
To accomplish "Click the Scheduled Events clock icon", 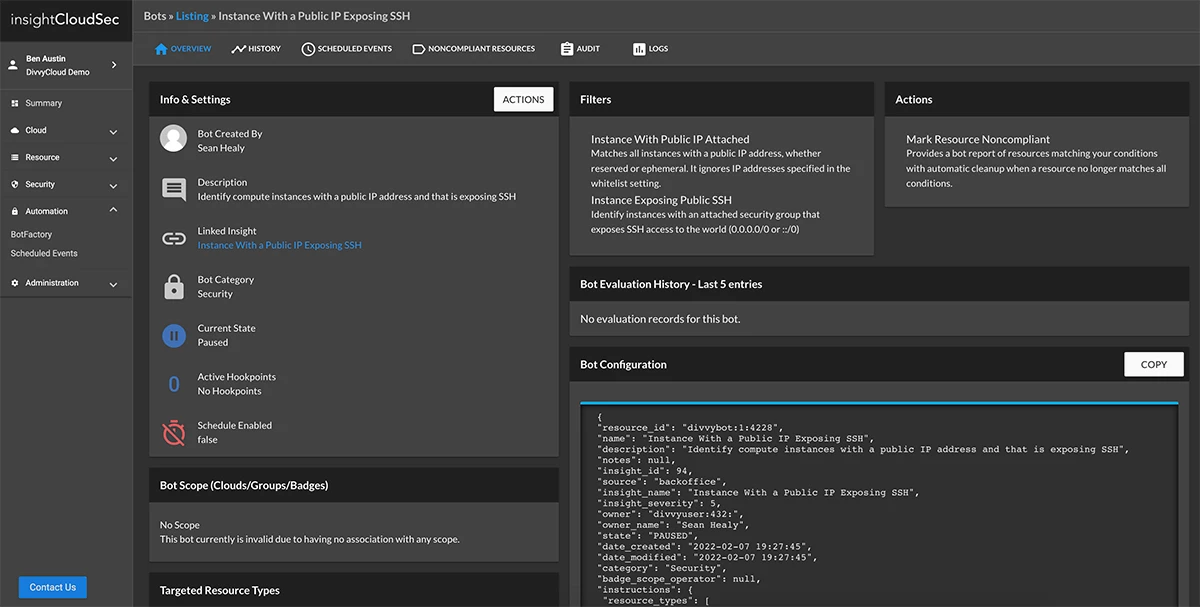I will pyautogui.click(x=308, y=48).
